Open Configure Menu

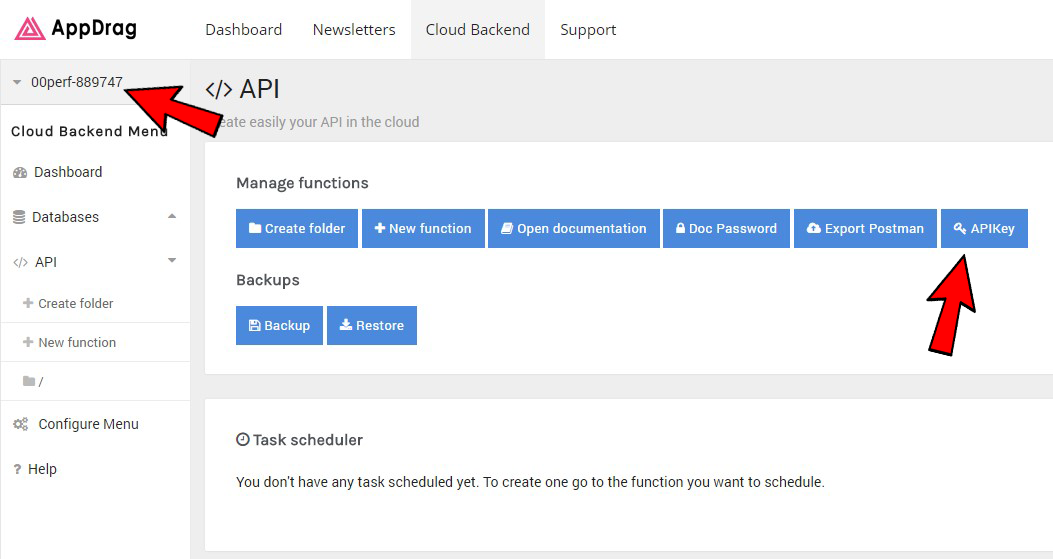[89, 424]
